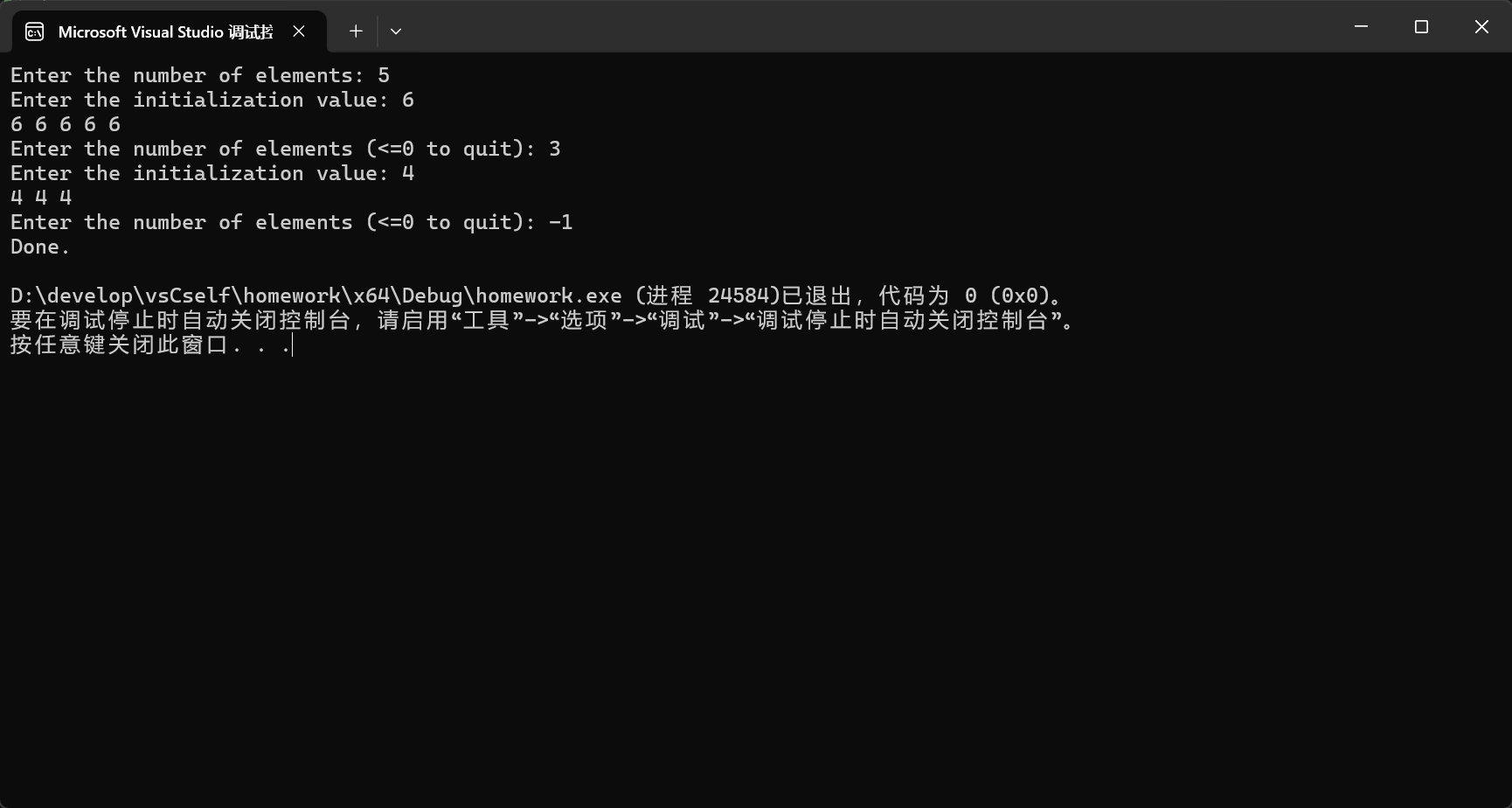Close the Microsoft Visual Studio debug tab
The width and height of the screenshot is (1512, 808).
point(299,31)
